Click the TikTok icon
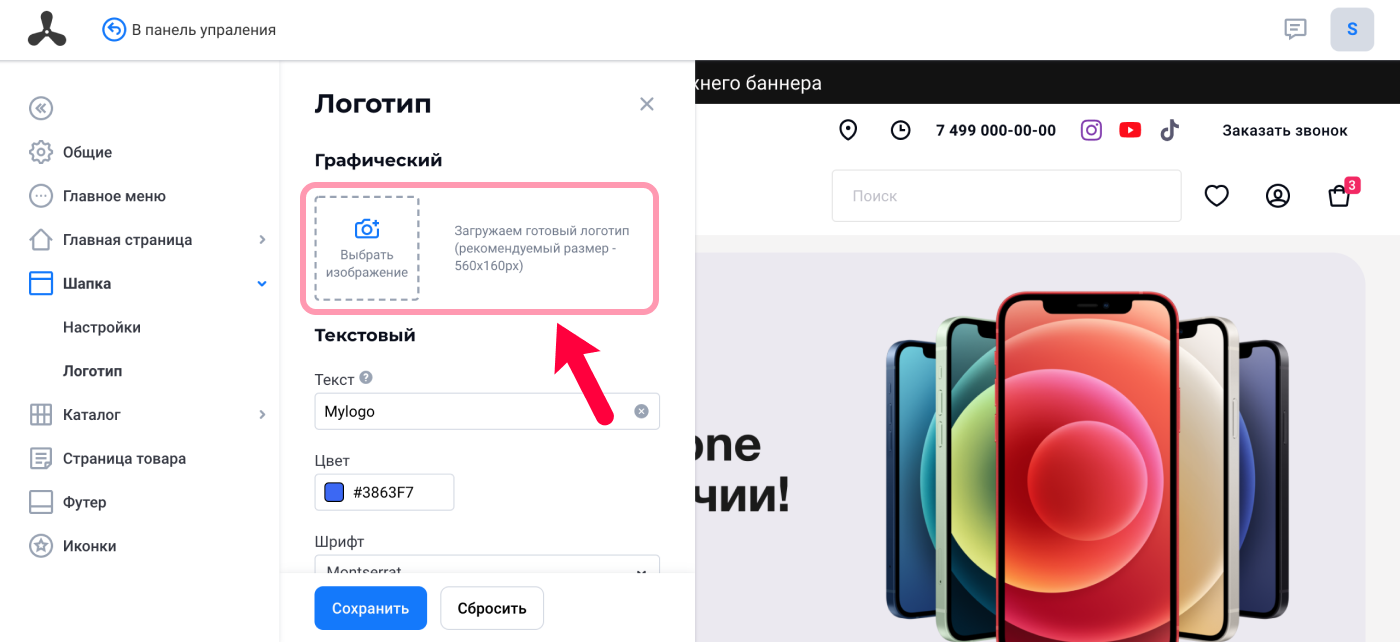 click(1170, 130)
